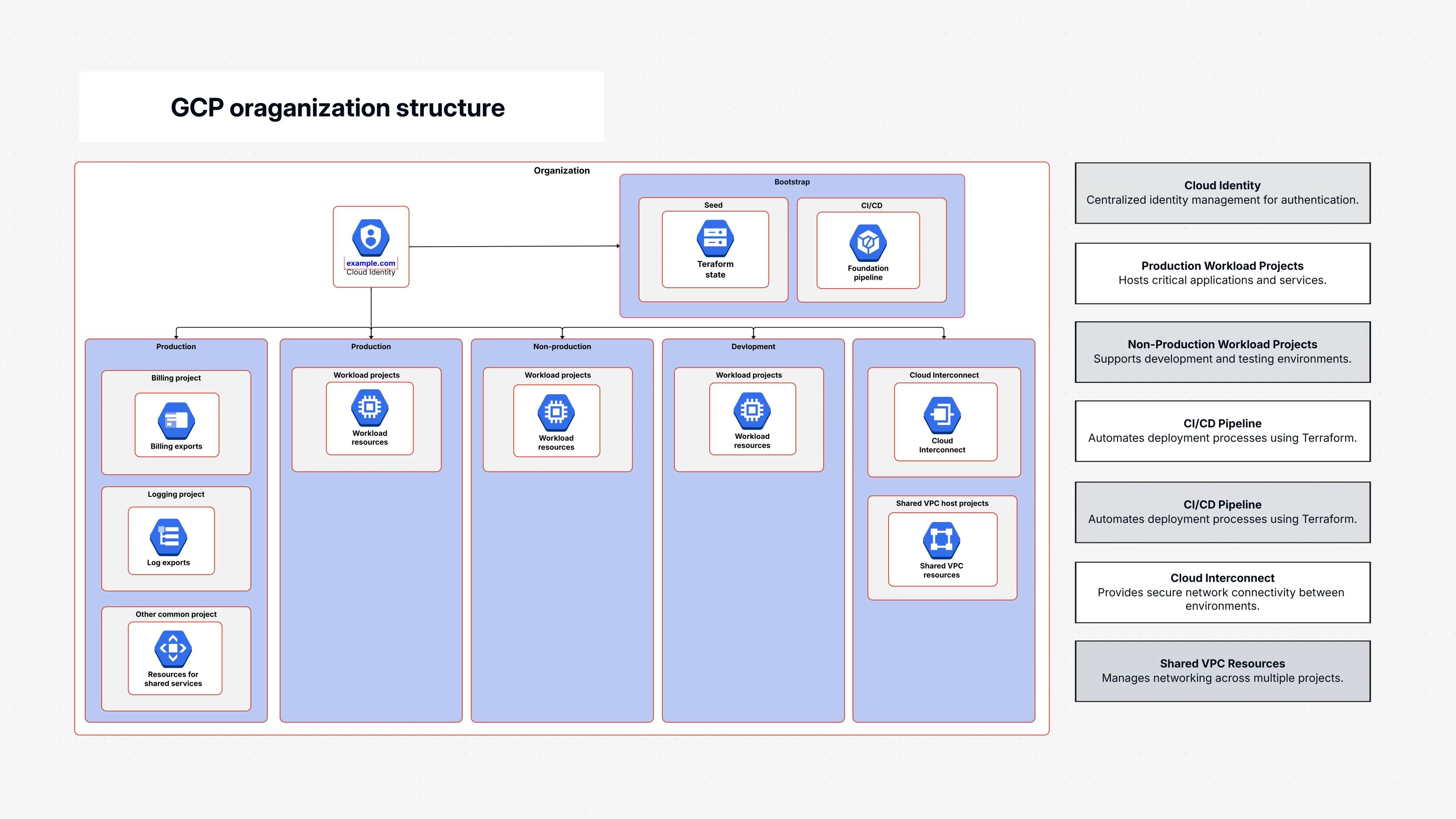The image size is (1456, 819).
Task: Click the GCP organization structure title
Action: (338, 107)
